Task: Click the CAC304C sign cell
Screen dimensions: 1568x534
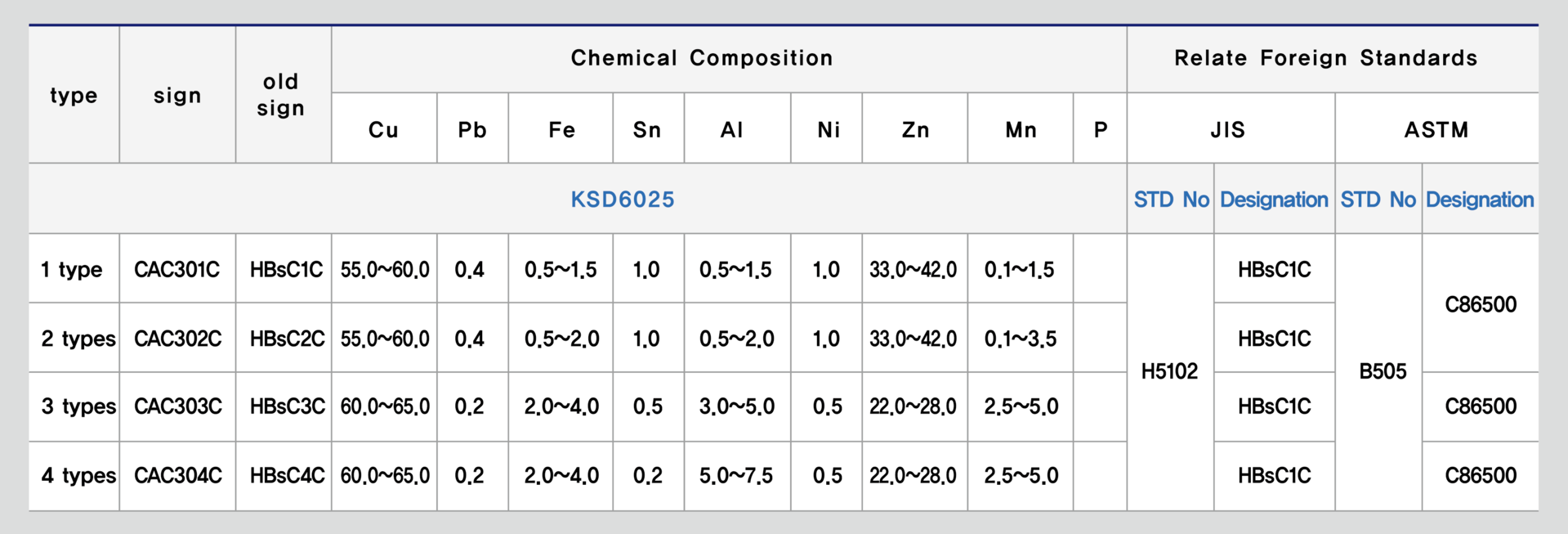Action: (x=177, y=476)
